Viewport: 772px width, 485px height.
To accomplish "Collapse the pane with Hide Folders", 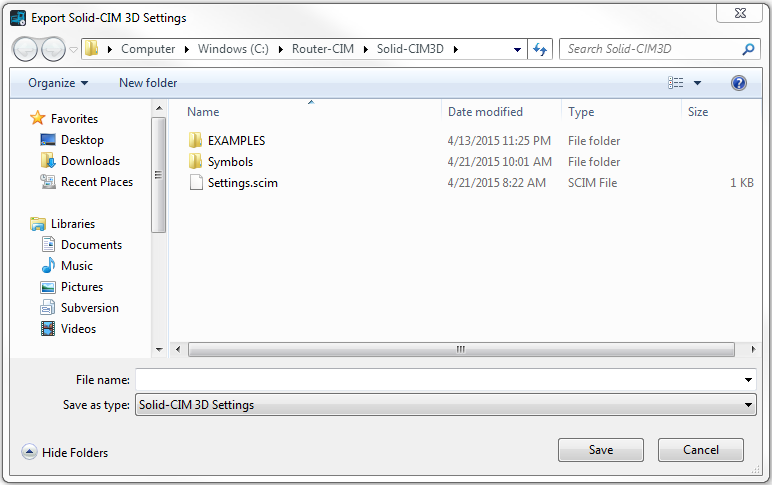I will pyautogui.click(x=65, y=452).
